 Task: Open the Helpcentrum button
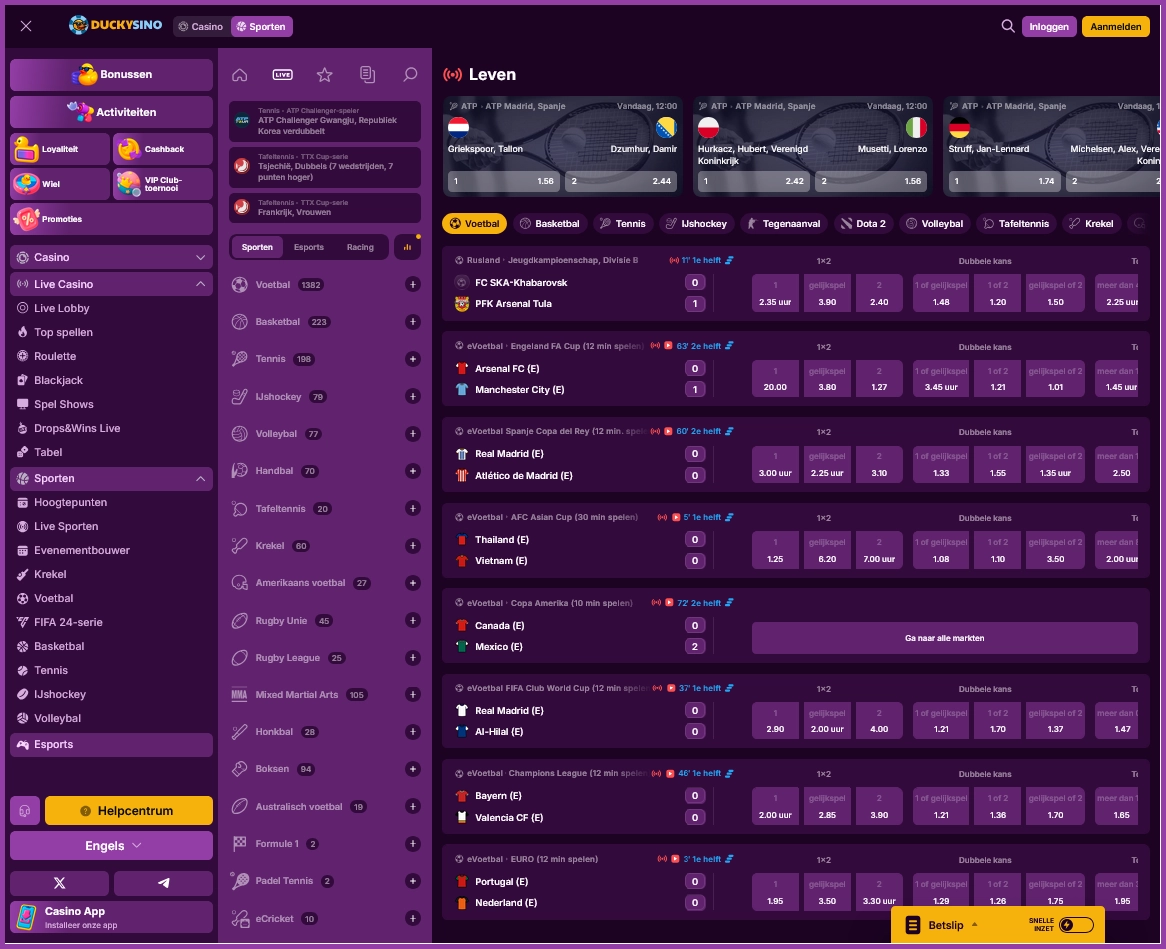pyautogui.click(x=129, y=811)
